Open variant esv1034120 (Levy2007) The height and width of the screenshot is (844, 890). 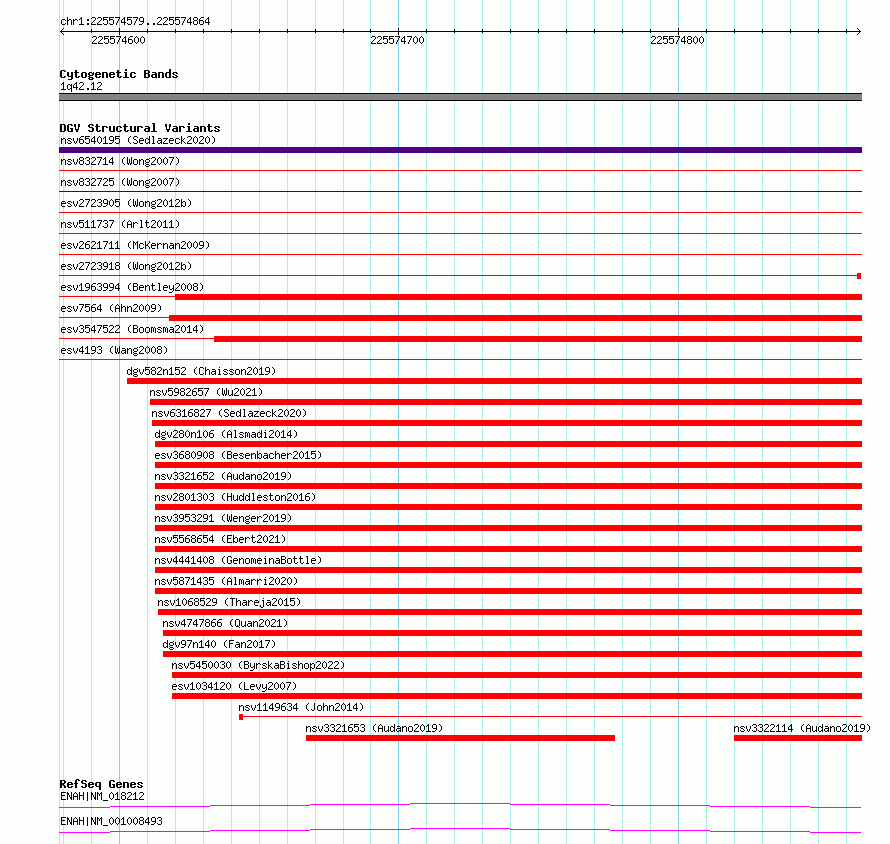tap(234, 686)
